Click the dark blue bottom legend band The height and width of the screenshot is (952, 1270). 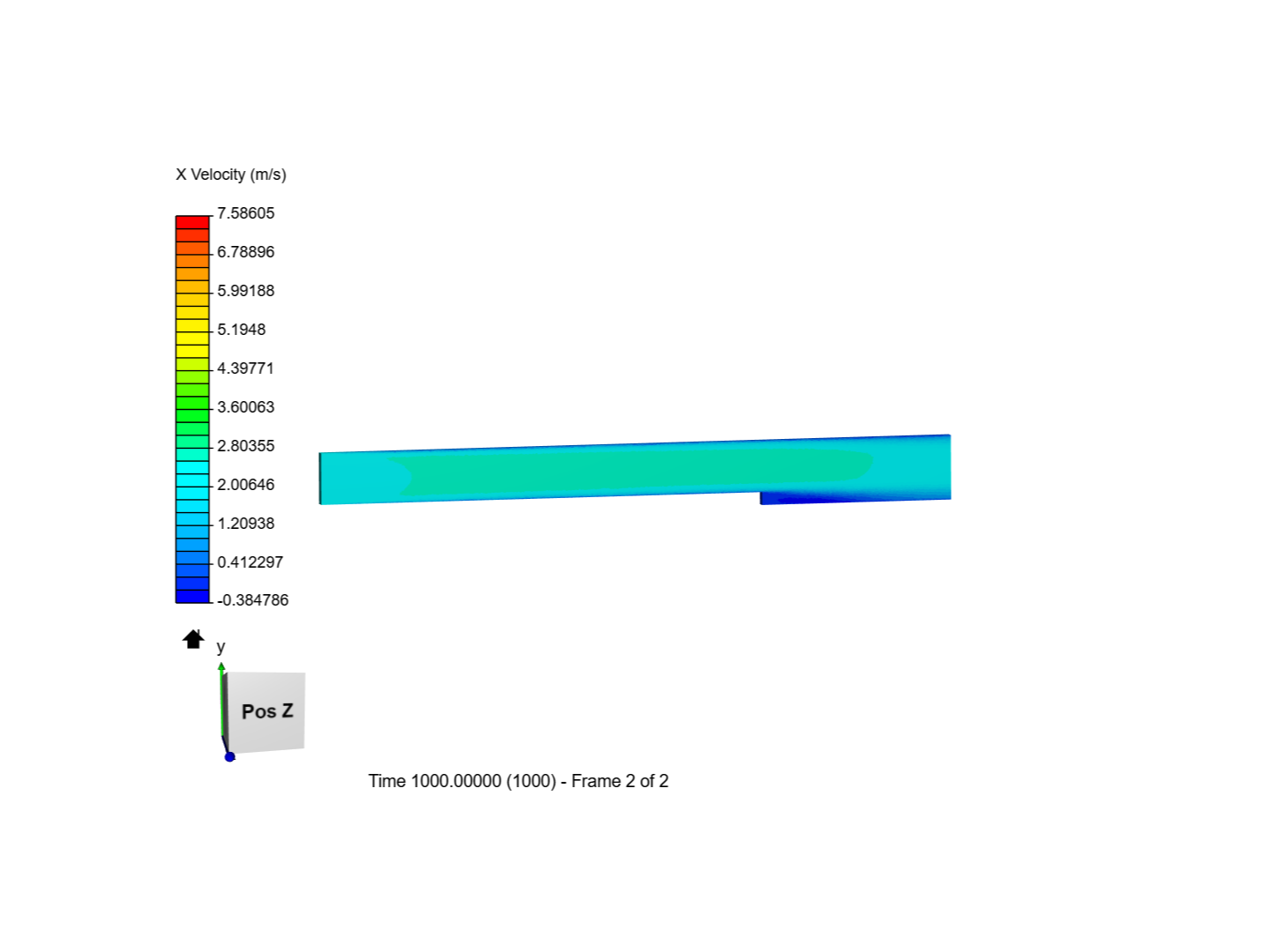tap(192, 597)
